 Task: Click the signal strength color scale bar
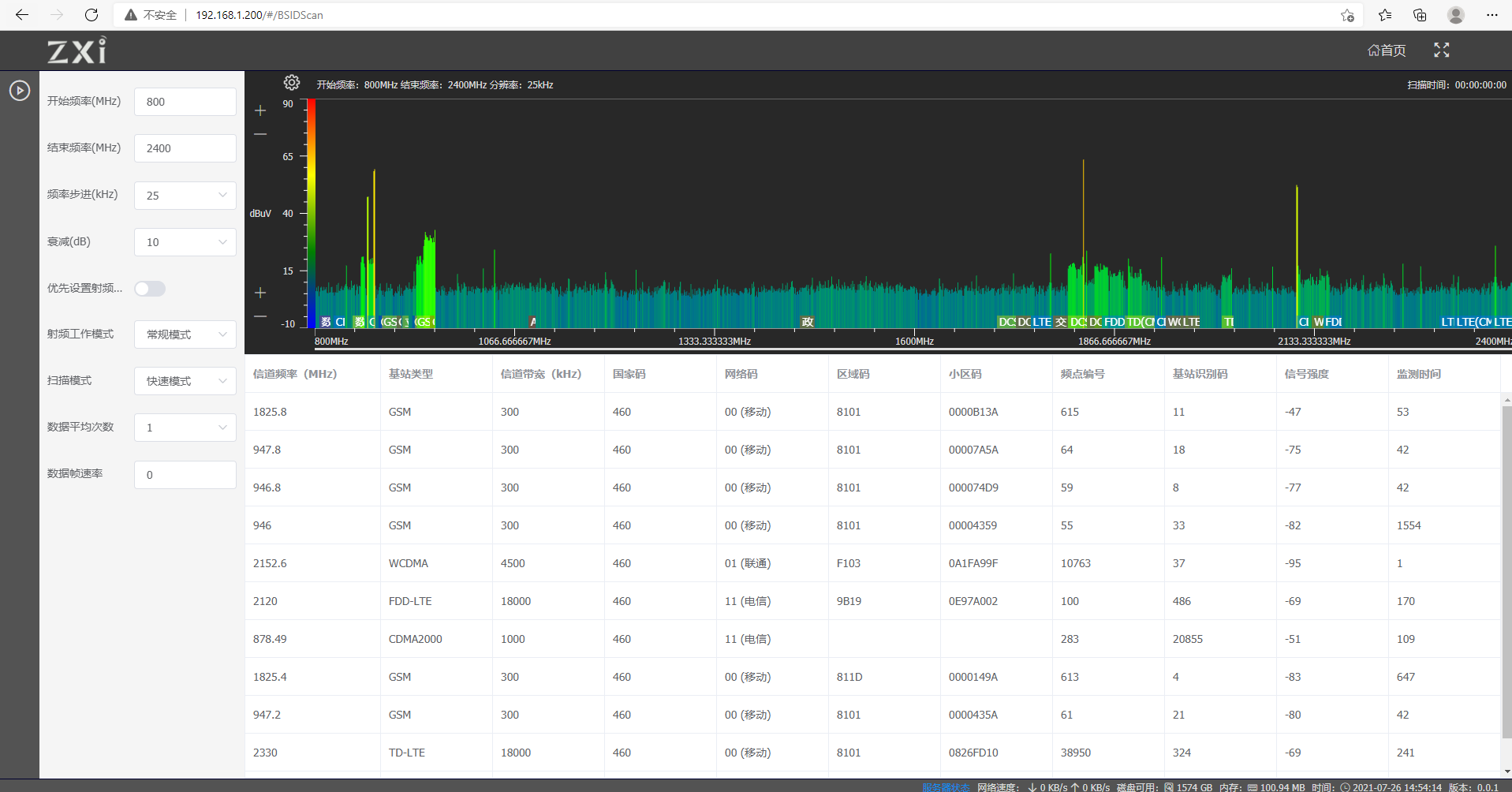(312, 214)
